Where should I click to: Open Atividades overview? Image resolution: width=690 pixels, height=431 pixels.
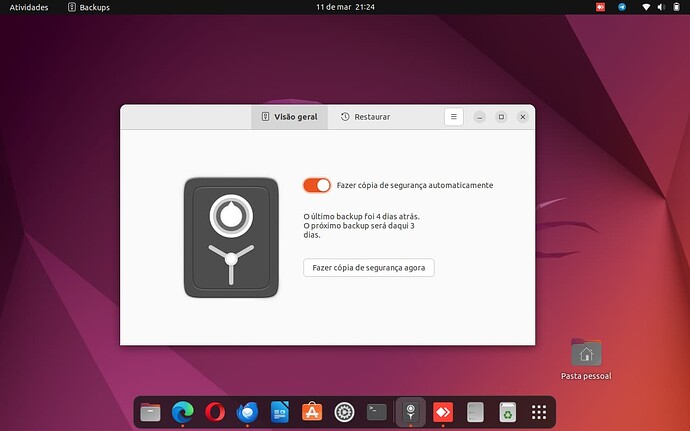pyautogui.click(x=29, y=7)
